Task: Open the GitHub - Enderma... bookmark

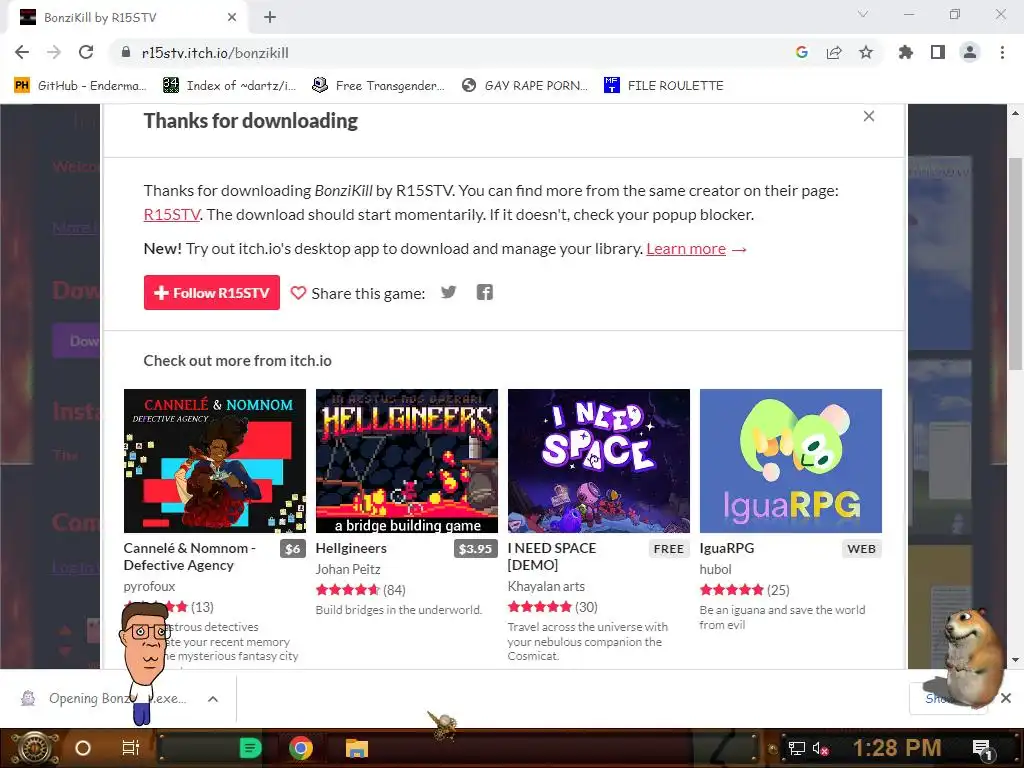Action: tap(81, 86)
